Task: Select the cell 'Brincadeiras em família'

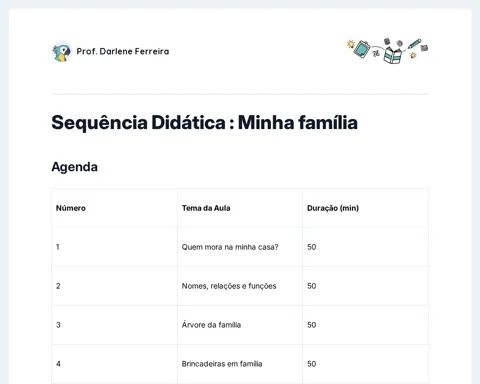Action: pyautogui.click(x=240, y=364)
